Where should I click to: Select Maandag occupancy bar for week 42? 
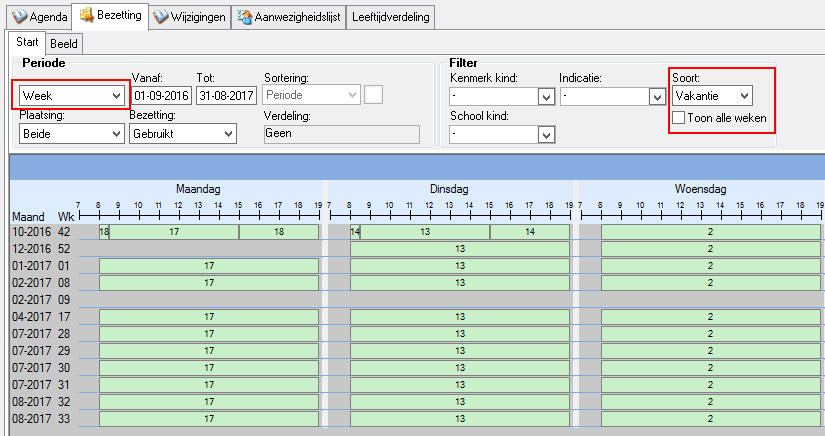click(x=174, y=232)
